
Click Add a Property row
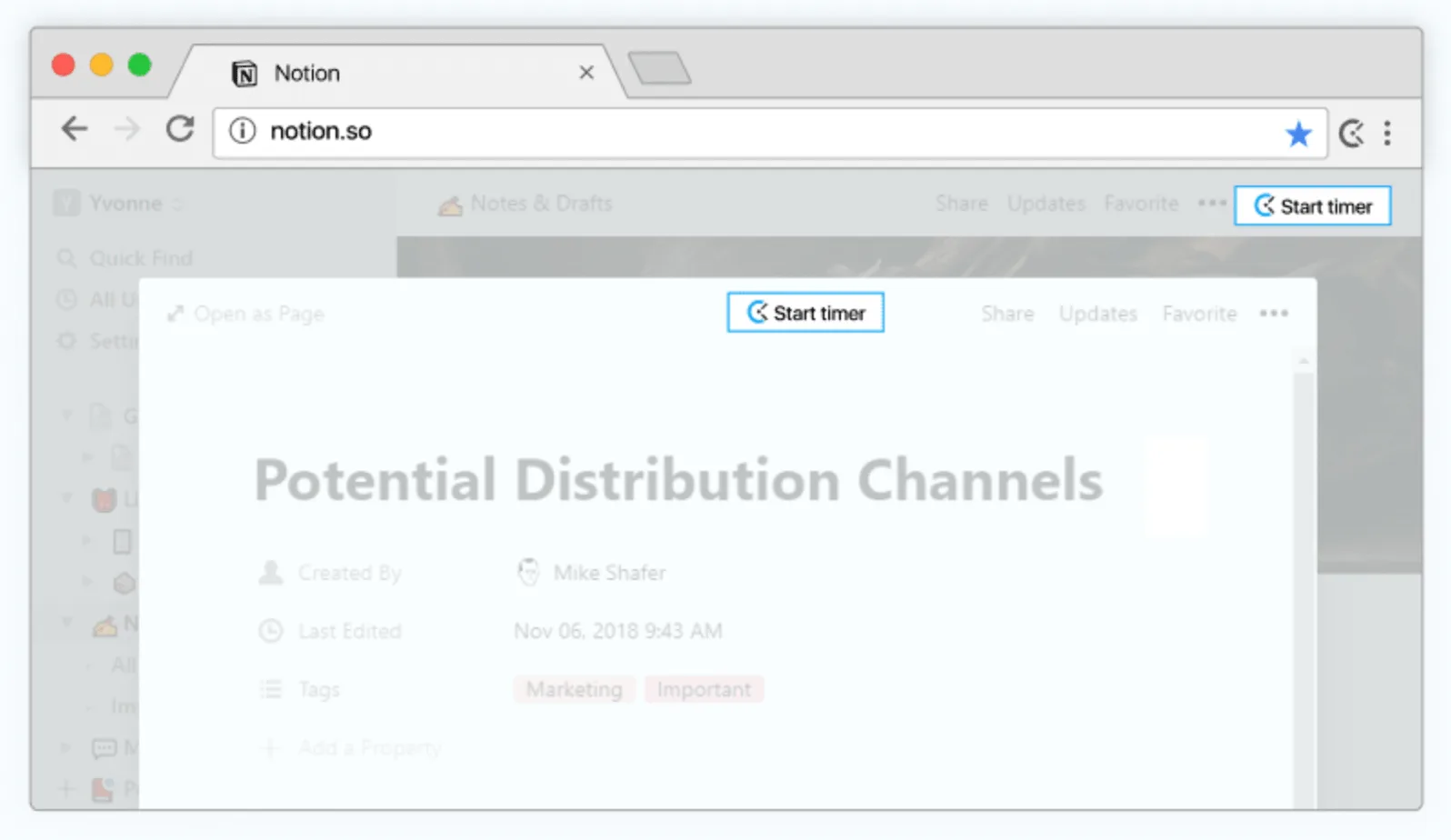tap(368, 747)
